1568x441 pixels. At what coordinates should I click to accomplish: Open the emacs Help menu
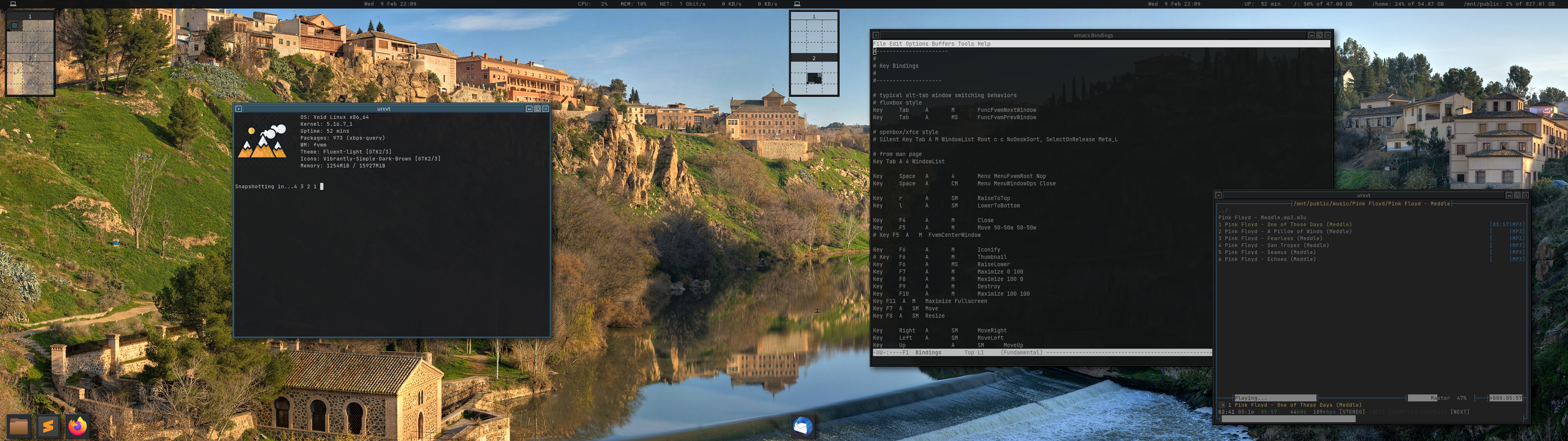click(984, 44)
